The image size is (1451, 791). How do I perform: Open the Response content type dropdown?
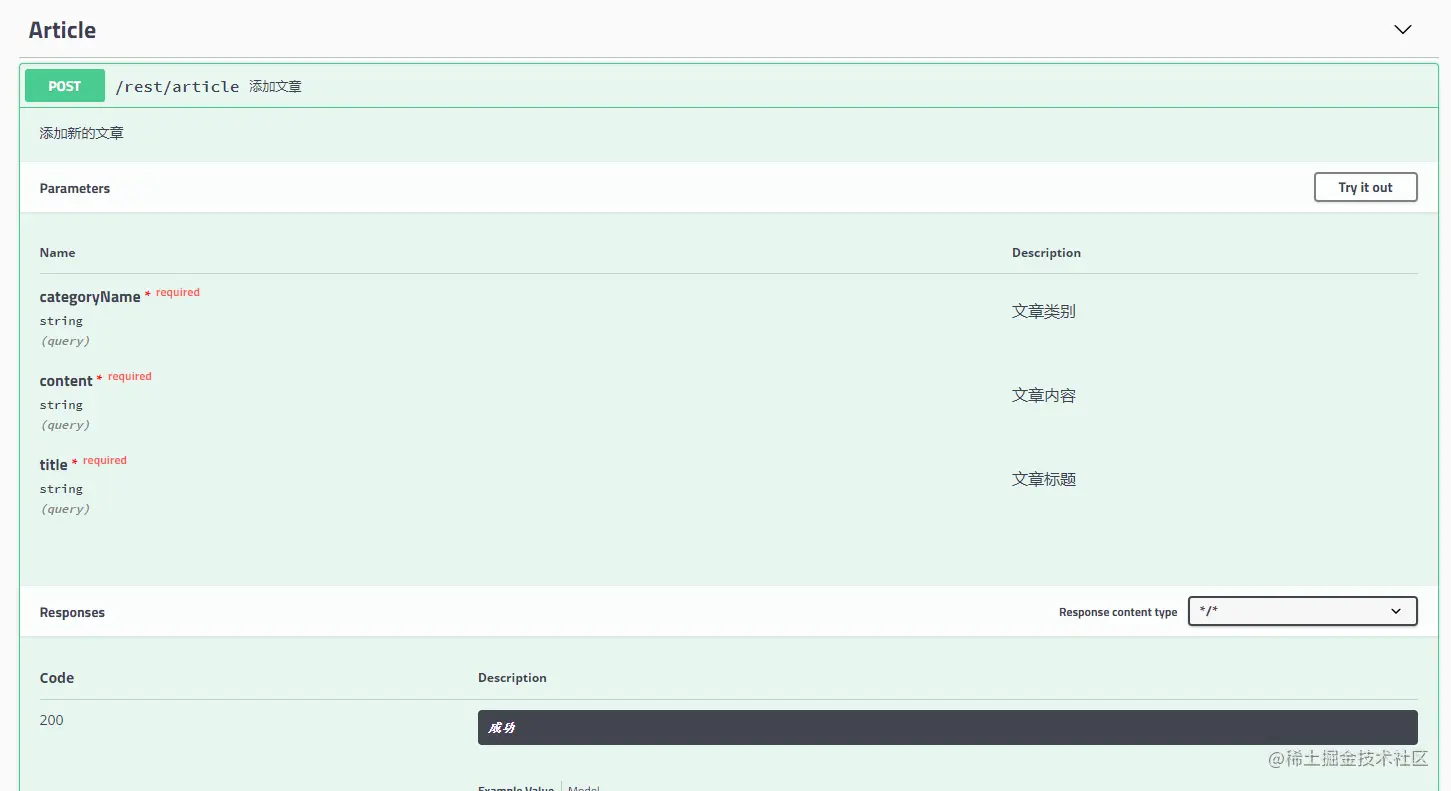coord(1302,611)
